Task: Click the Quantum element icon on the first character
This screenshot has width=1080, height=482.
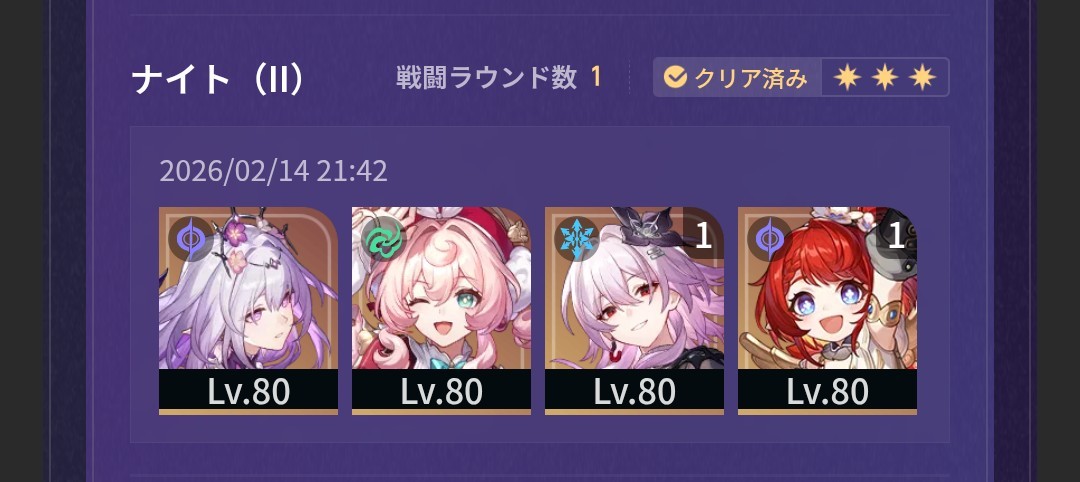Action: 191,238
